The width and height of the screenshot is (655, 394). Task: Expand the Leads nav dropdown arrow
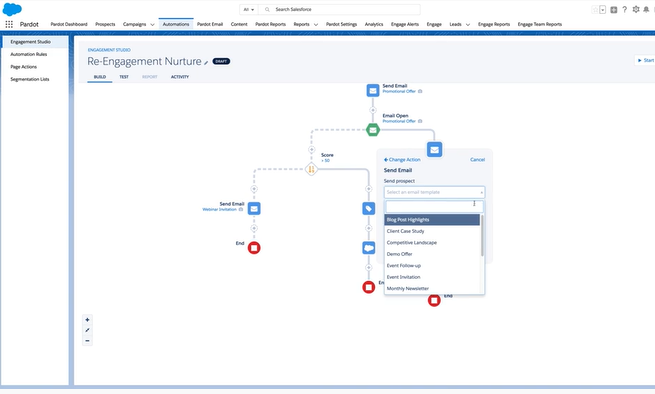[x=467, y=25]
